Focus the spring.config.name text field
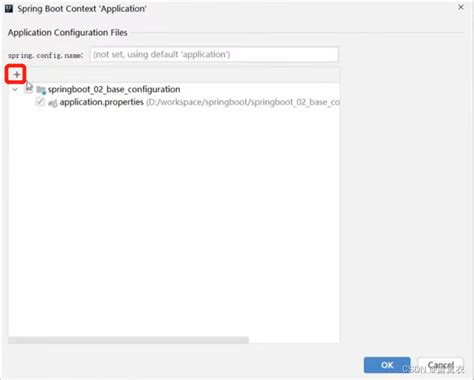The image size is (474, 380). [214, 54]
